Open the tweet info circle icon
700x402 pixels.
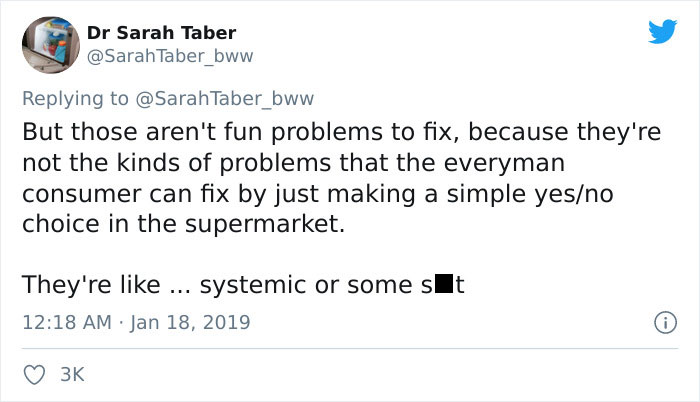pyautogui.click(x=666, y=322)
